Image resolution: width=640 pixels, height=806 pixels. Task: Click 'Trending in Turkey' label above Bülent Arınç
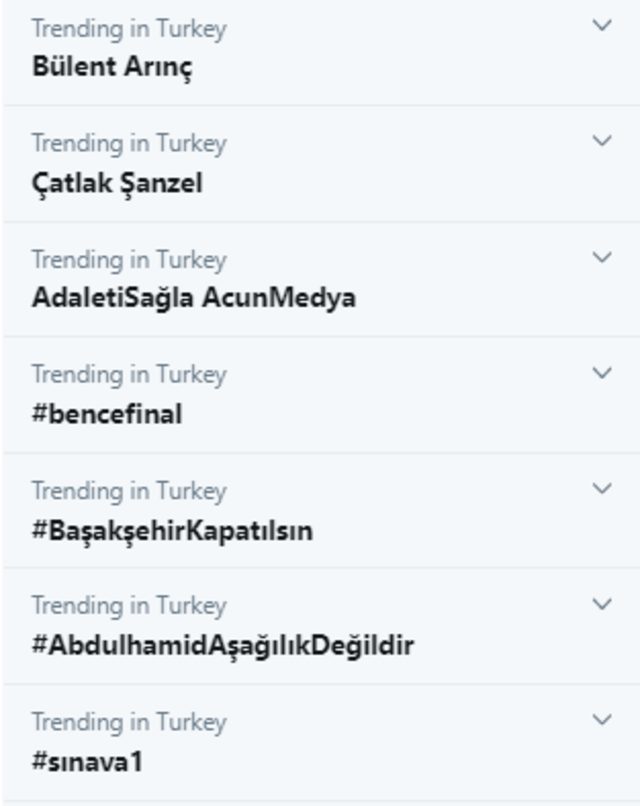point(129,28)
